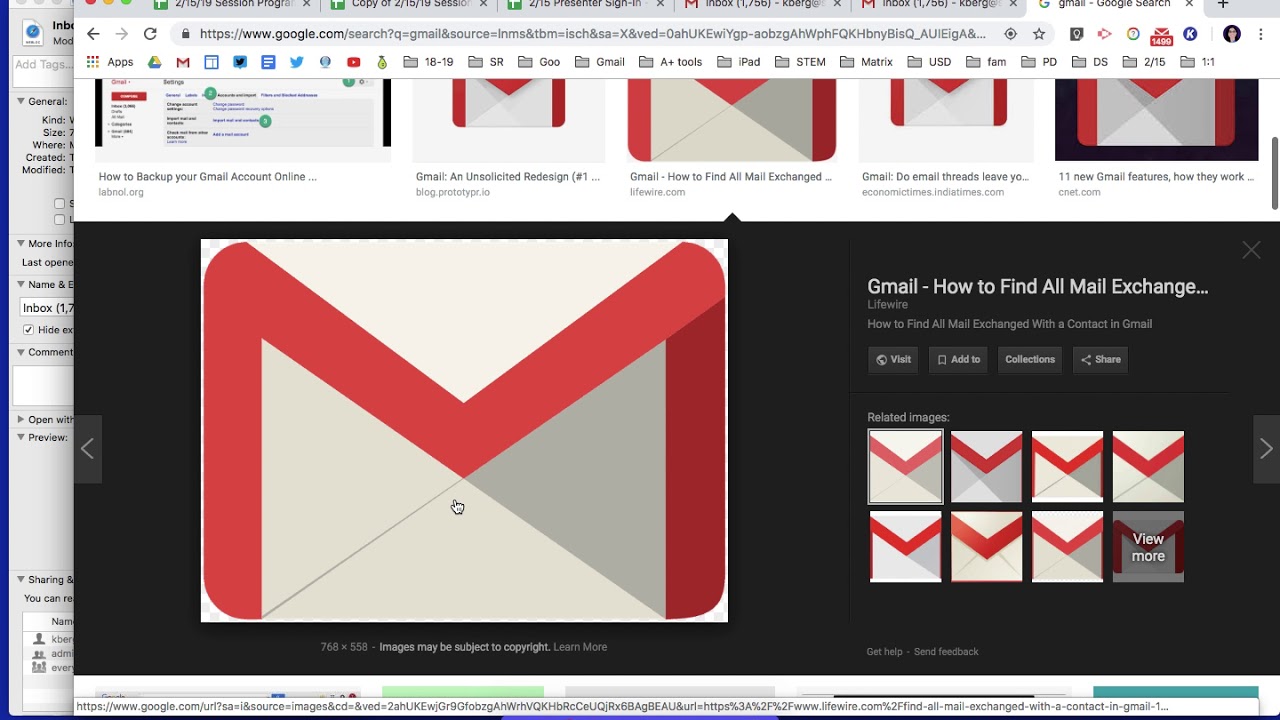Viewport: 1280px width, 720px height.
Task: Close the 2/15 Presenter Sign-In tab
Action: [x=660, y=4]
